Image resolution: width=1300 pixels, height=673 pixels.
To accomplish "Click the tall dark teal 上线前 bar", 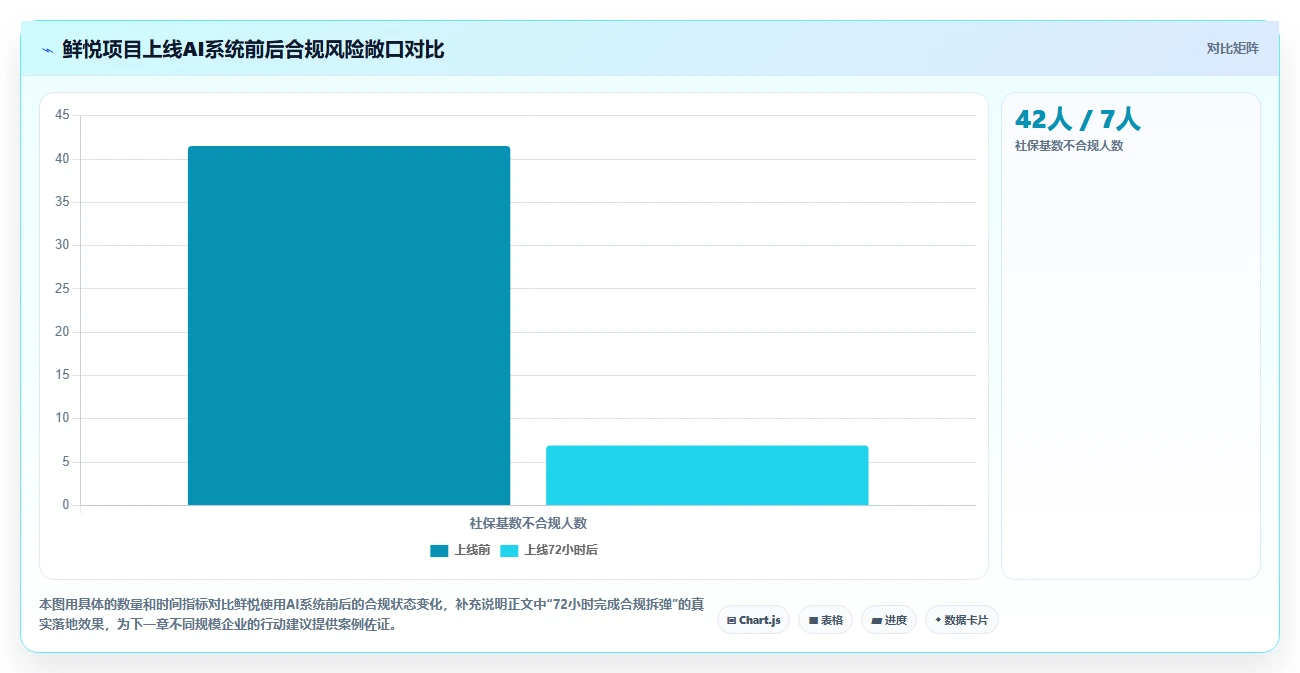I will click(x=349, y=326).
